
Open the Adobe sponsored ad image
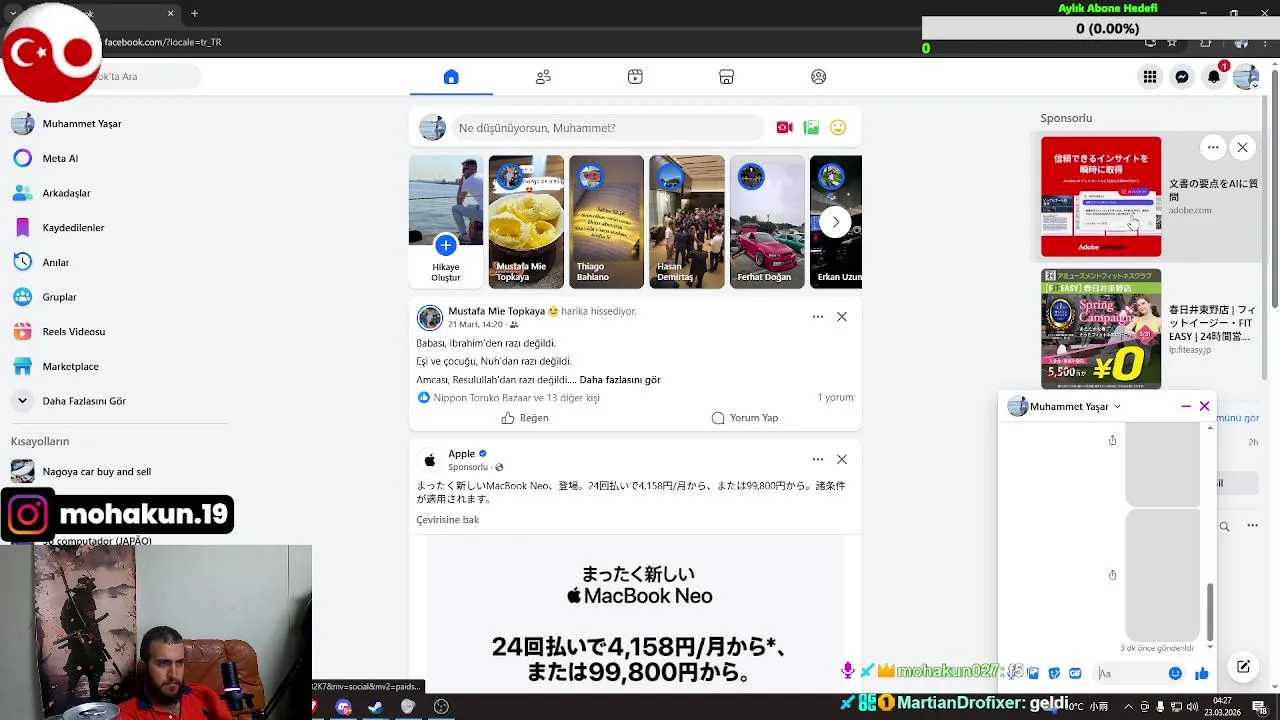click(x=1101, y=197)
